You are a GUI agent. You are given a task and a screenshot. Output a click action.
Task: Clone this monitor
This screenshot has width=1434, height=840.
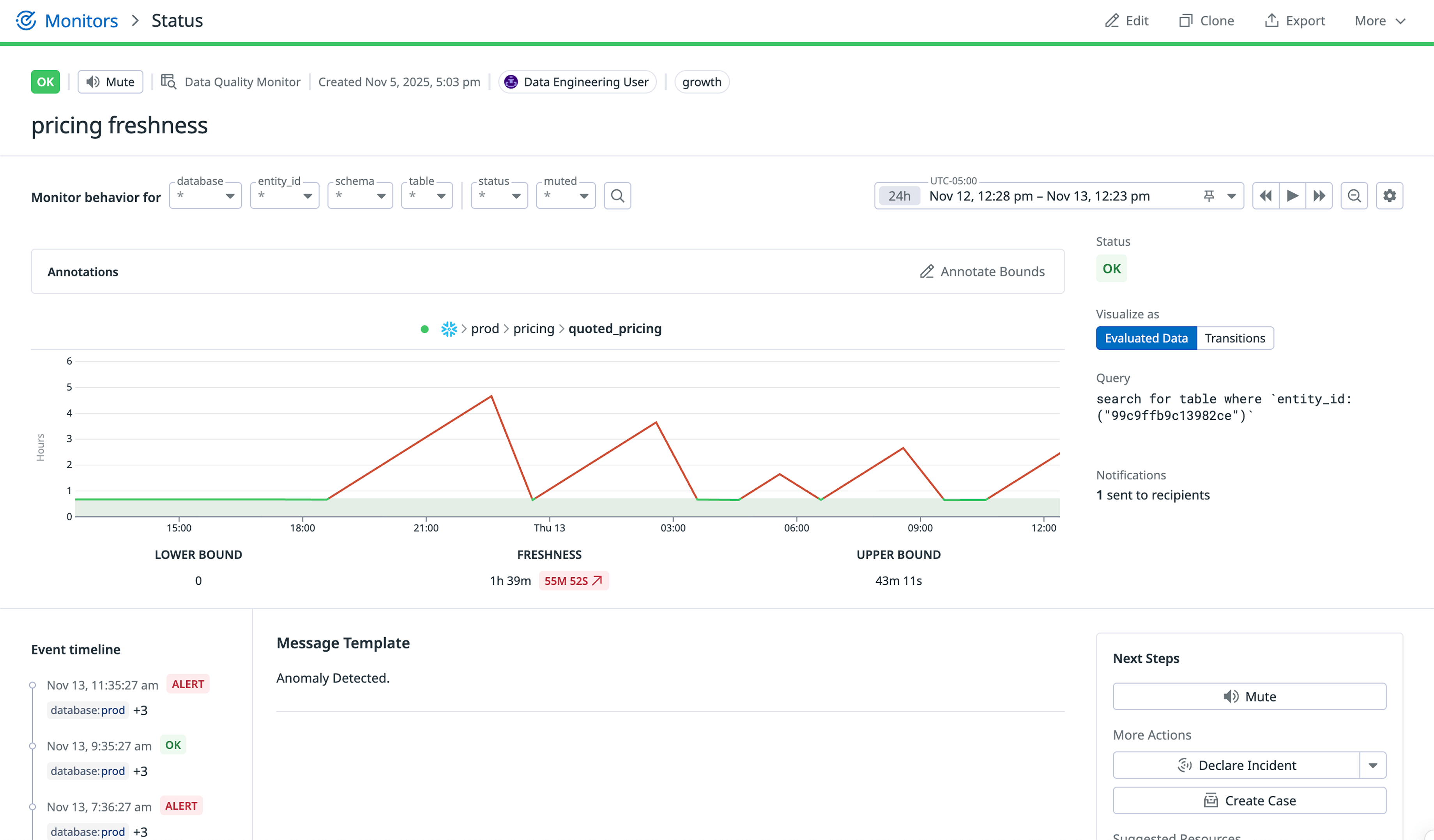(x=1206, y=21)
